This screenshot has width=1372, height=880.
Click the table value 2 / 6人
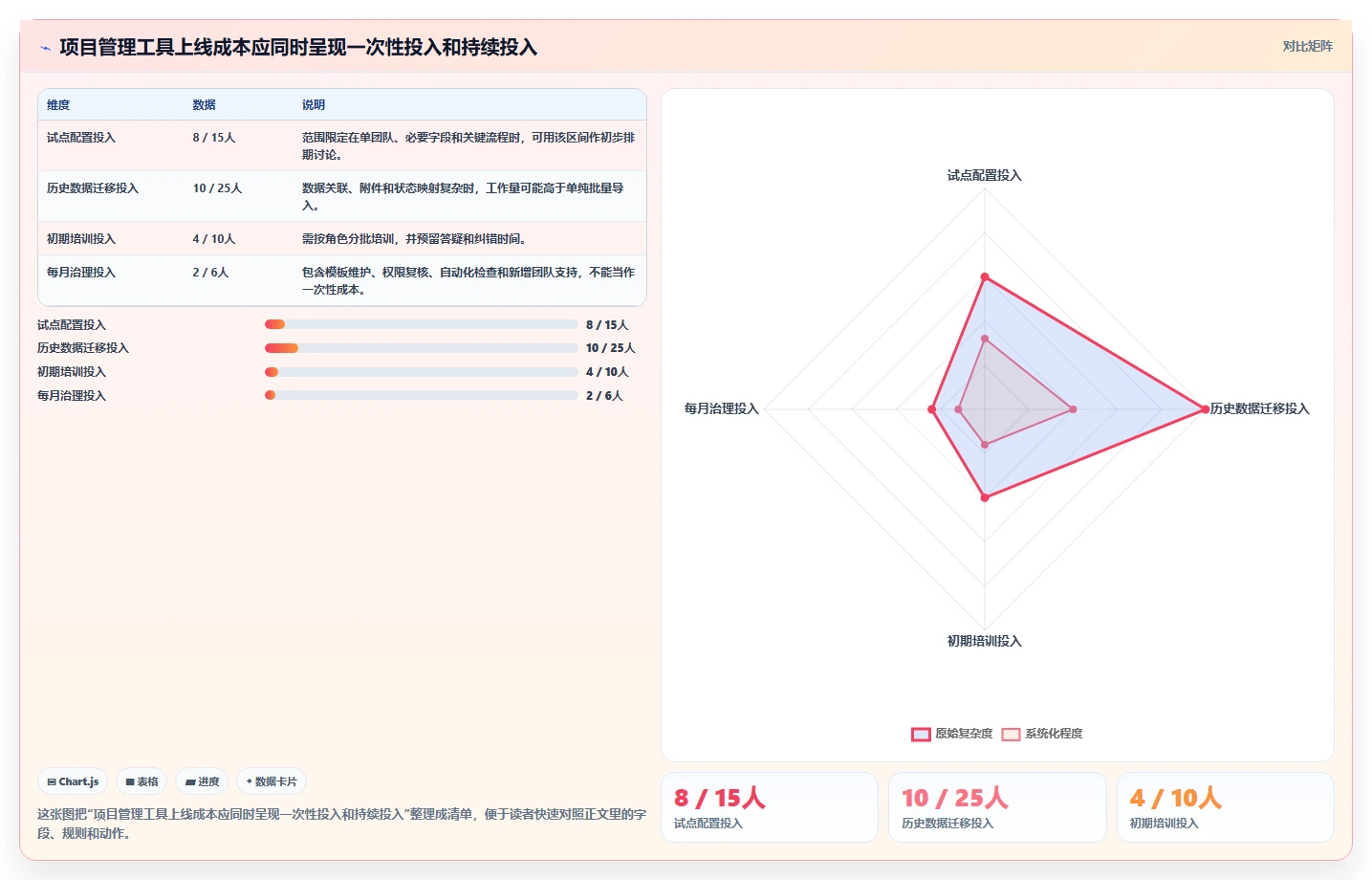(210, 273)
